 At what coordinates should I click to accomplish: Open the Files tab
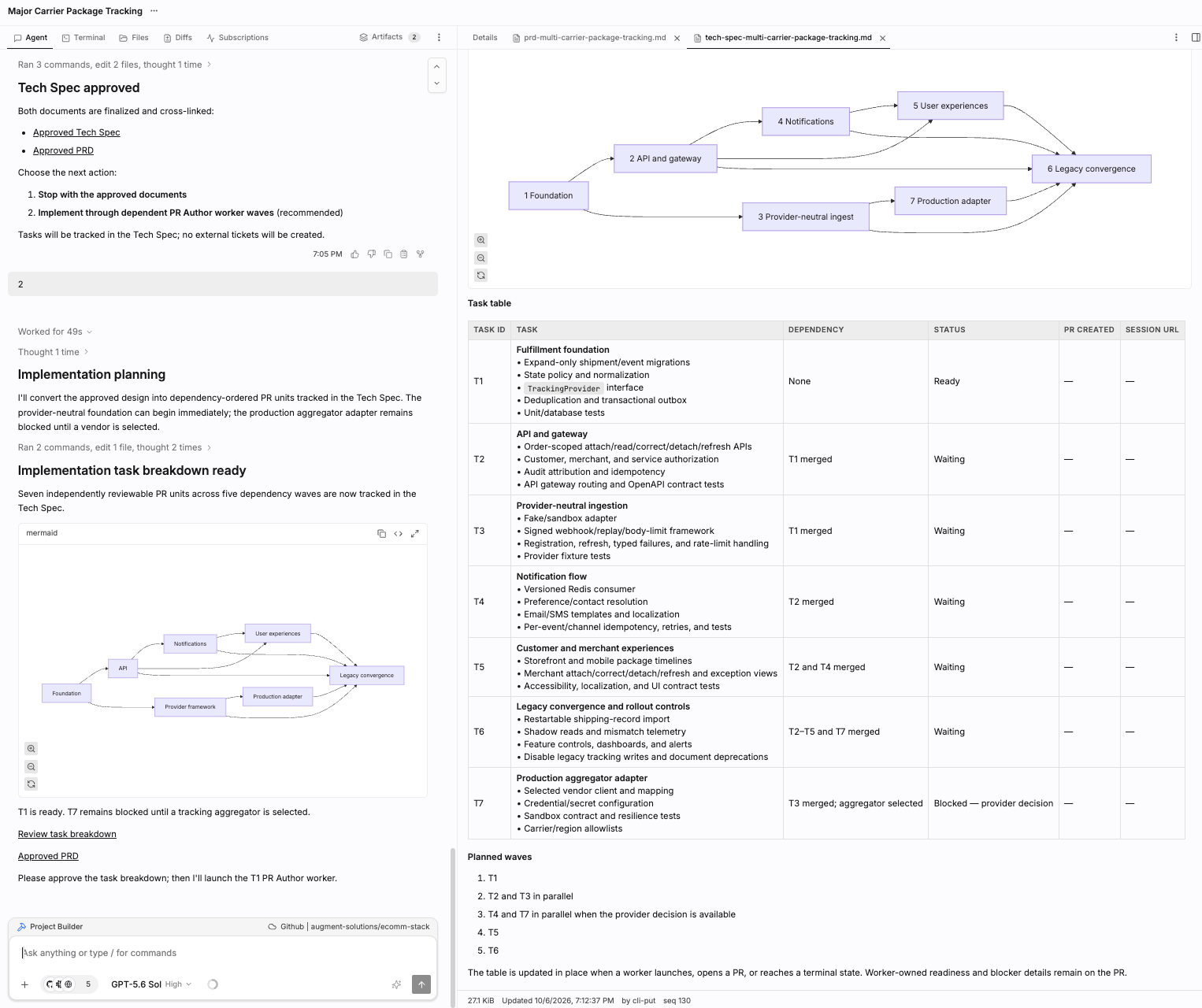(134, 38)
